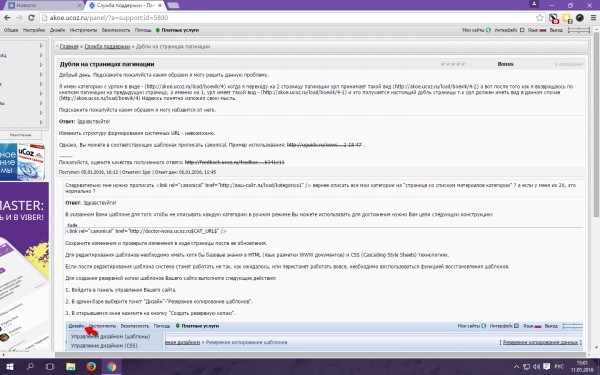Open the Дизайн menu in the top bar

[57, 30]
